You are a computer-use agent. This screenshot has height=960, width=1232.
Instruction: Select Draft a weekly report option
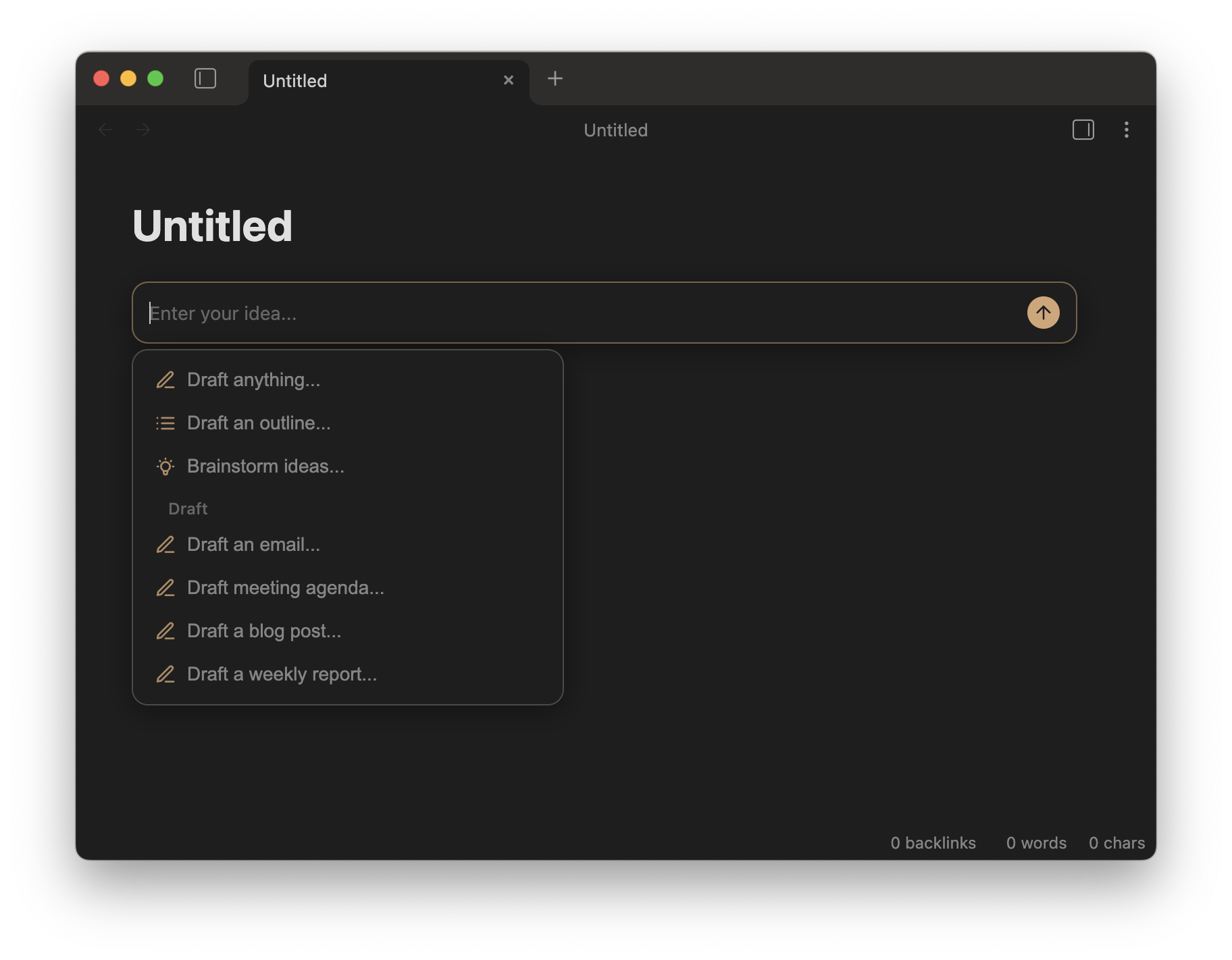282,674
